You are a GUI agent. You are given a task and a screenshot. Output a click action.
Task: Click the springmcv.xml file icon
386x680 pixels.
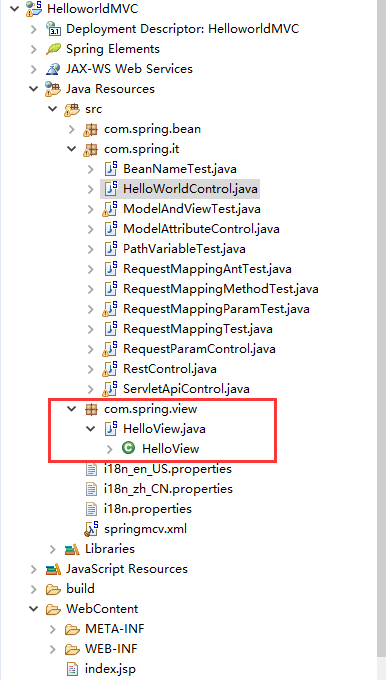coord(92,528)
